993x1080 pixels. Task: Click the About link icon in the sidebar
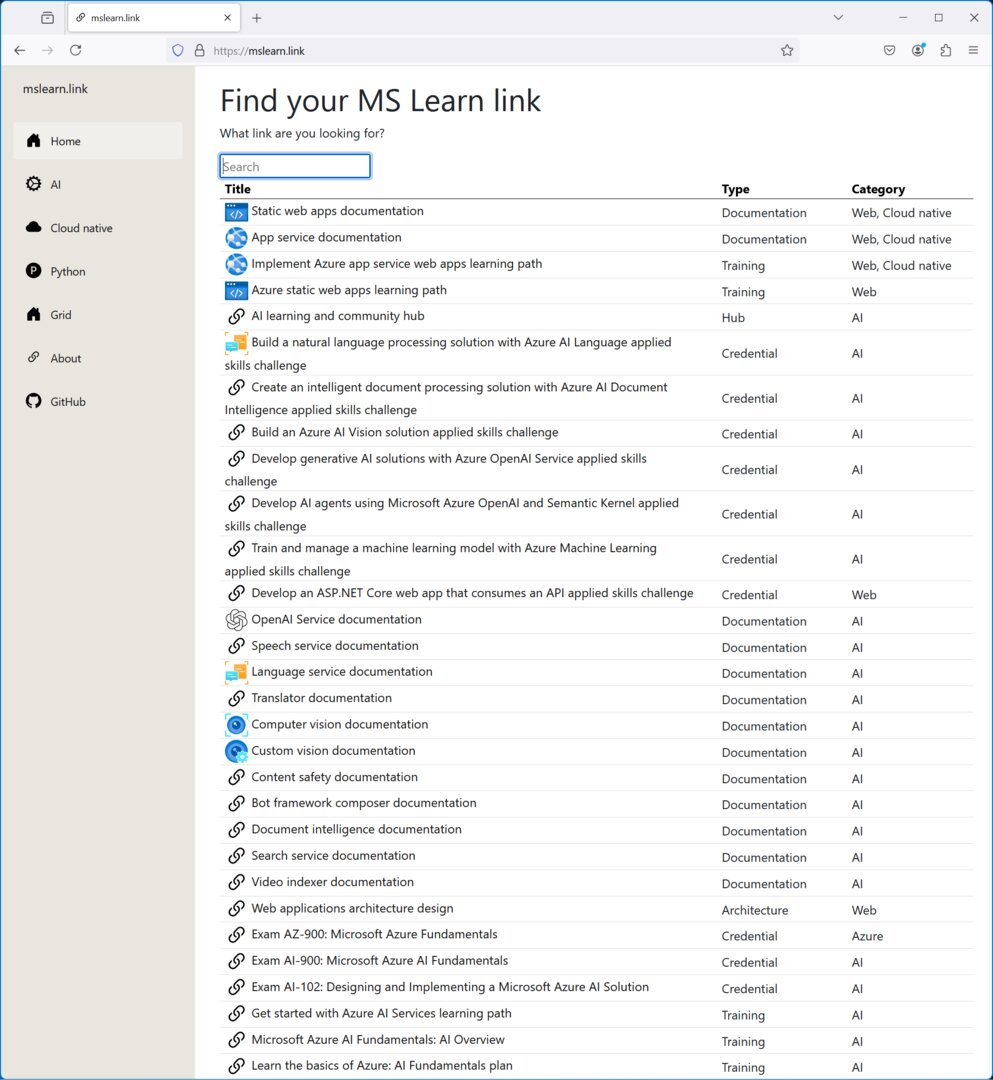(33, 357)
